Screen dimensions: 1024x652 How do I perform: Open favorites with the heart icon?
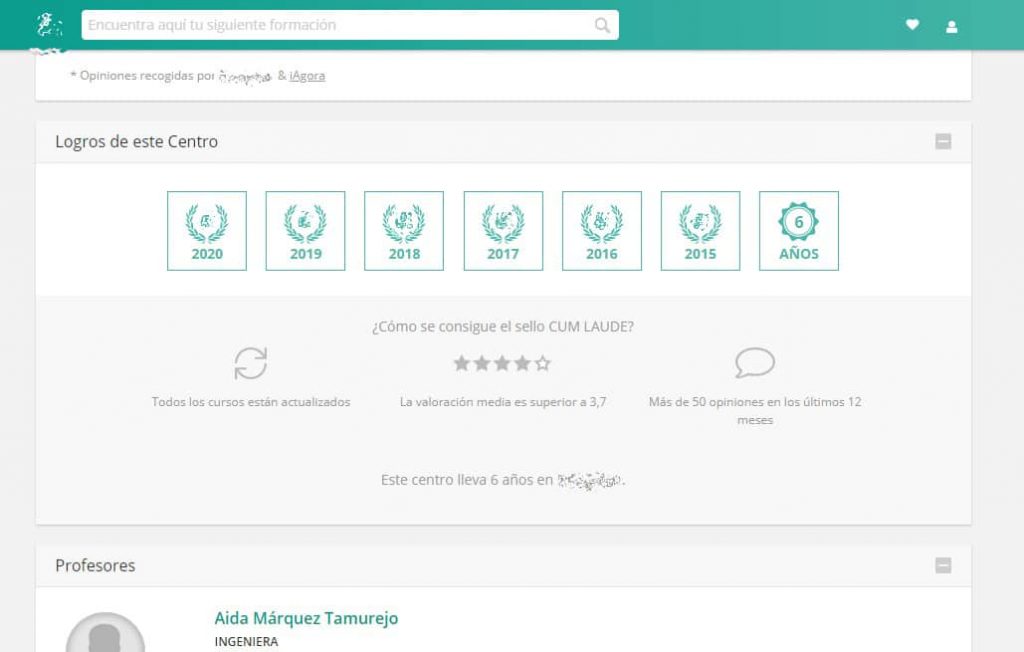(913, 25)
